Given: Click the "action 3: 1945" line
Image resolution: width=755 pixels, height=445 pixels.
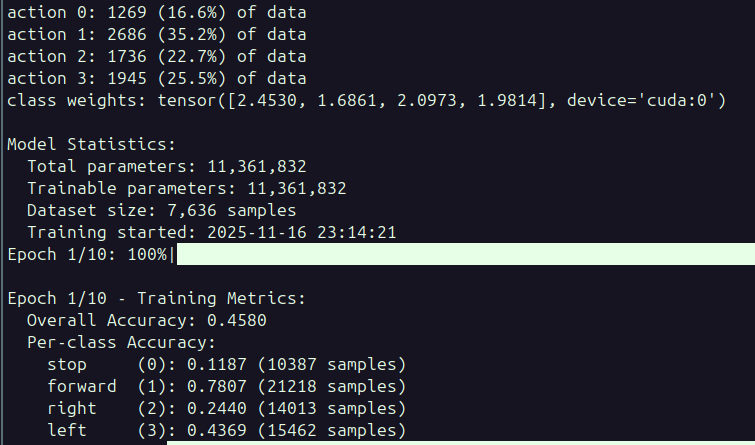Looking at the screenshot, I should [x=157, y=79].
